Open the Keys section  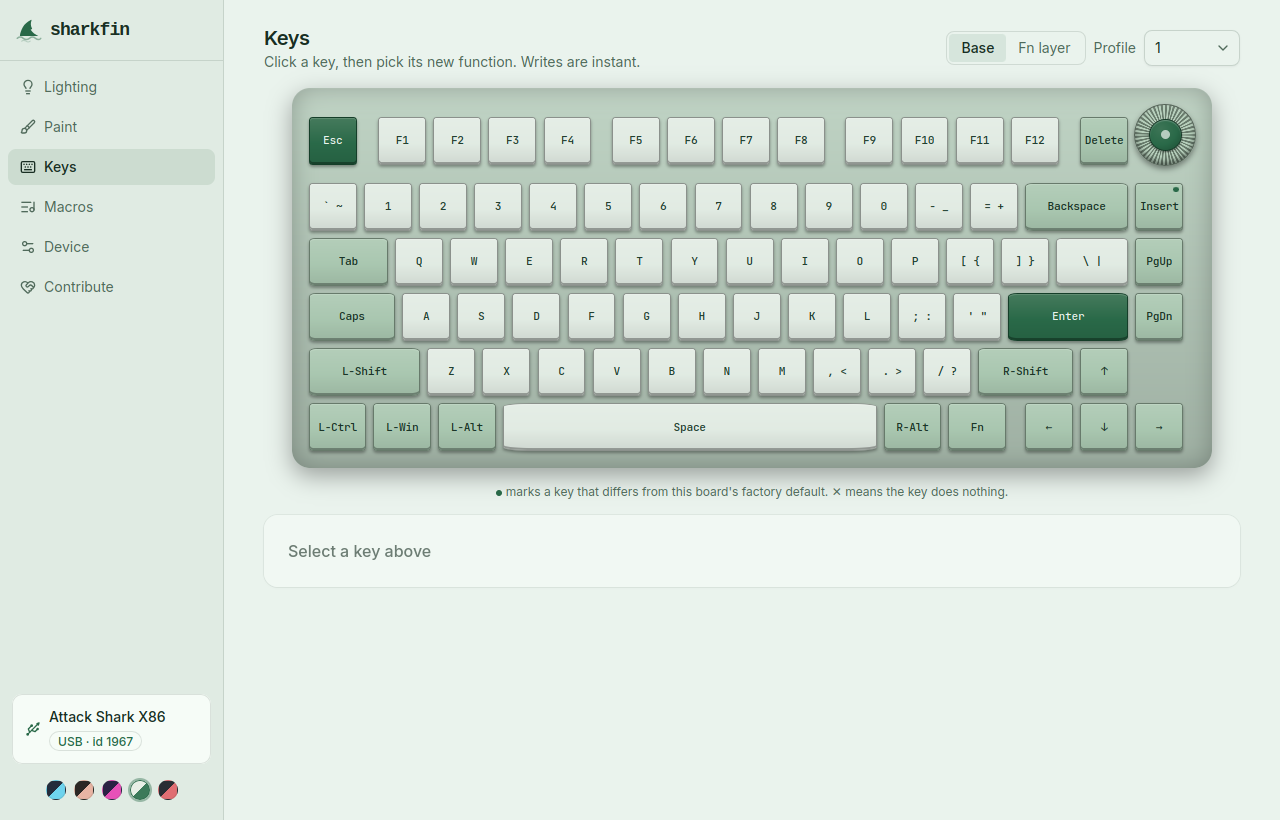(111, 167)
